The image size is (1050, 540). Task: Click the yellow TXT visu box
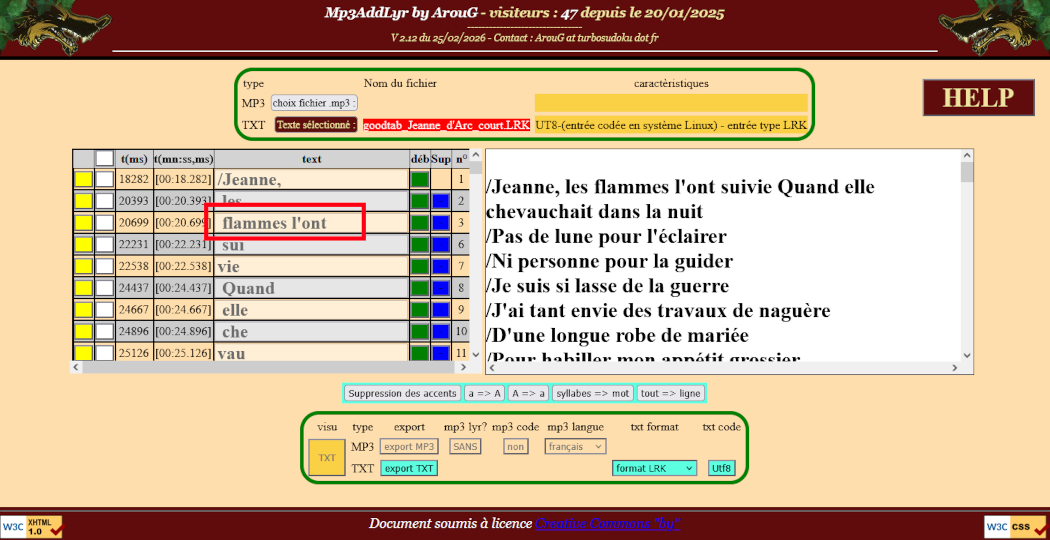click(327, 457)
